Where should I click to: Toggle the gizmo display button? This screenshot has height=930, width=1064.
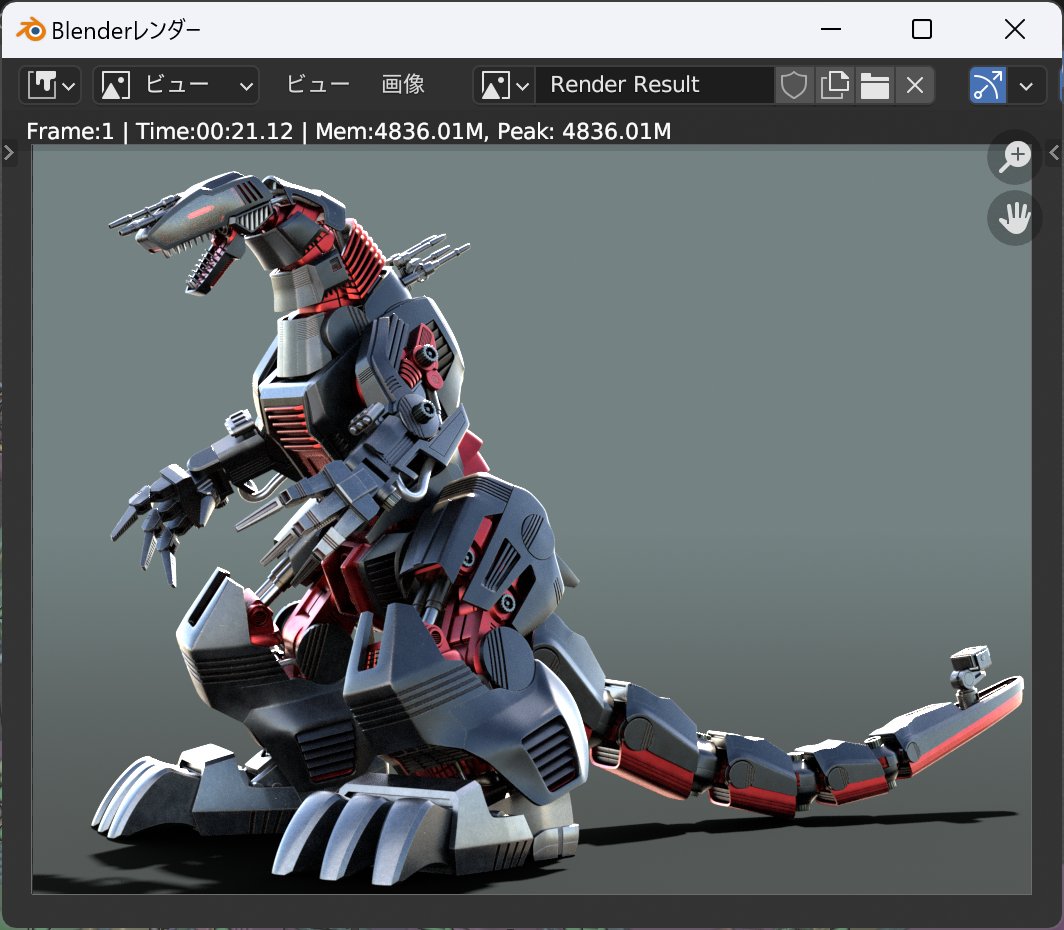pos(987,85)
